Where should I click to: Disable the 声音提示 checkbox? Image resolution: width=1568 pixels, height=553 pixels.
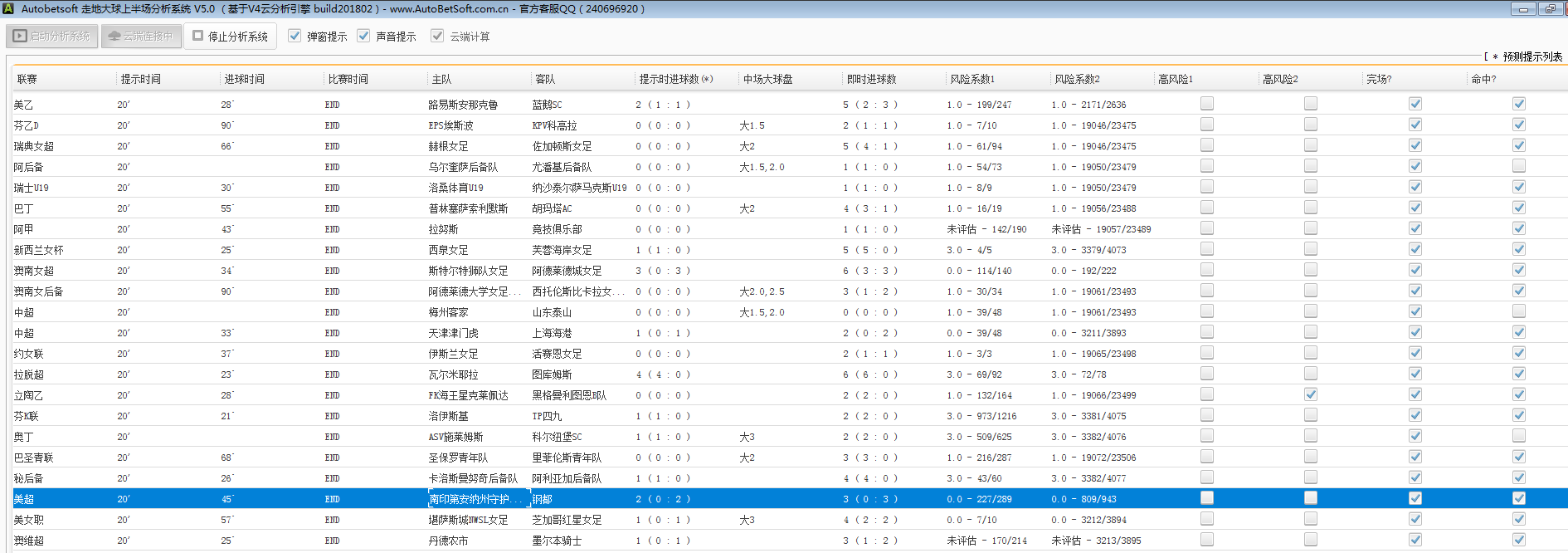363,36
